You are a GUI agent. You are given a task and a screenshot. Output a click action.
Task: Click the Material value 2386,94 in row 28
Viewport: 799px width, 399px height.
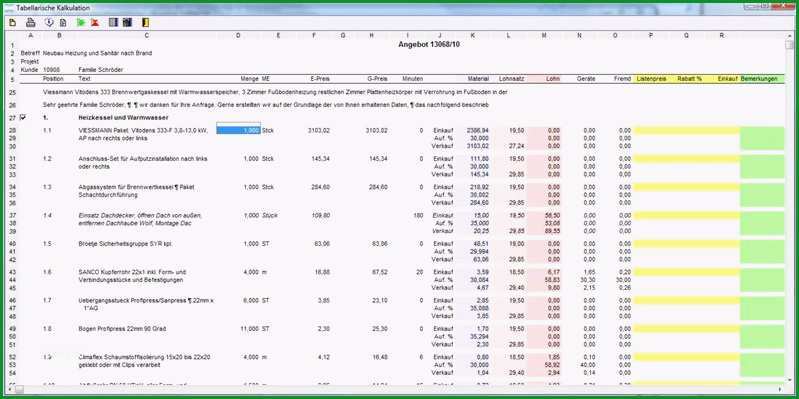[x=478, y=131]
